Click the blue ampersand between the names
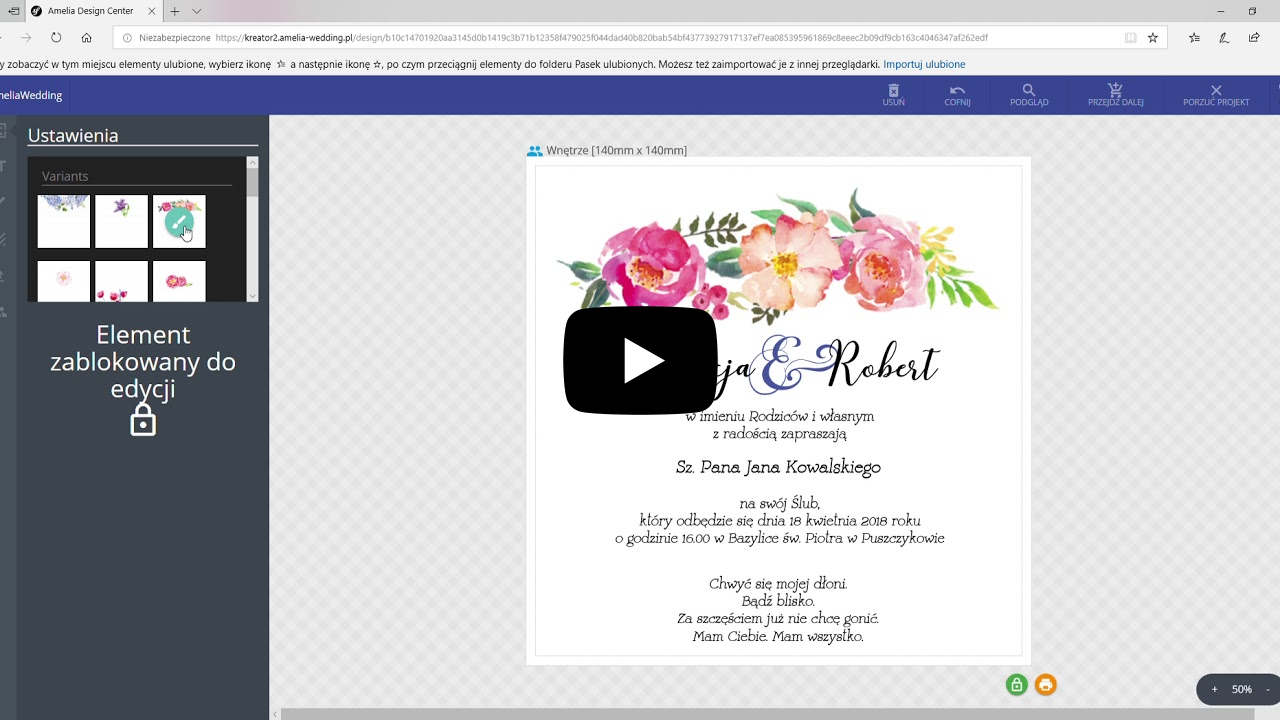 792,365
